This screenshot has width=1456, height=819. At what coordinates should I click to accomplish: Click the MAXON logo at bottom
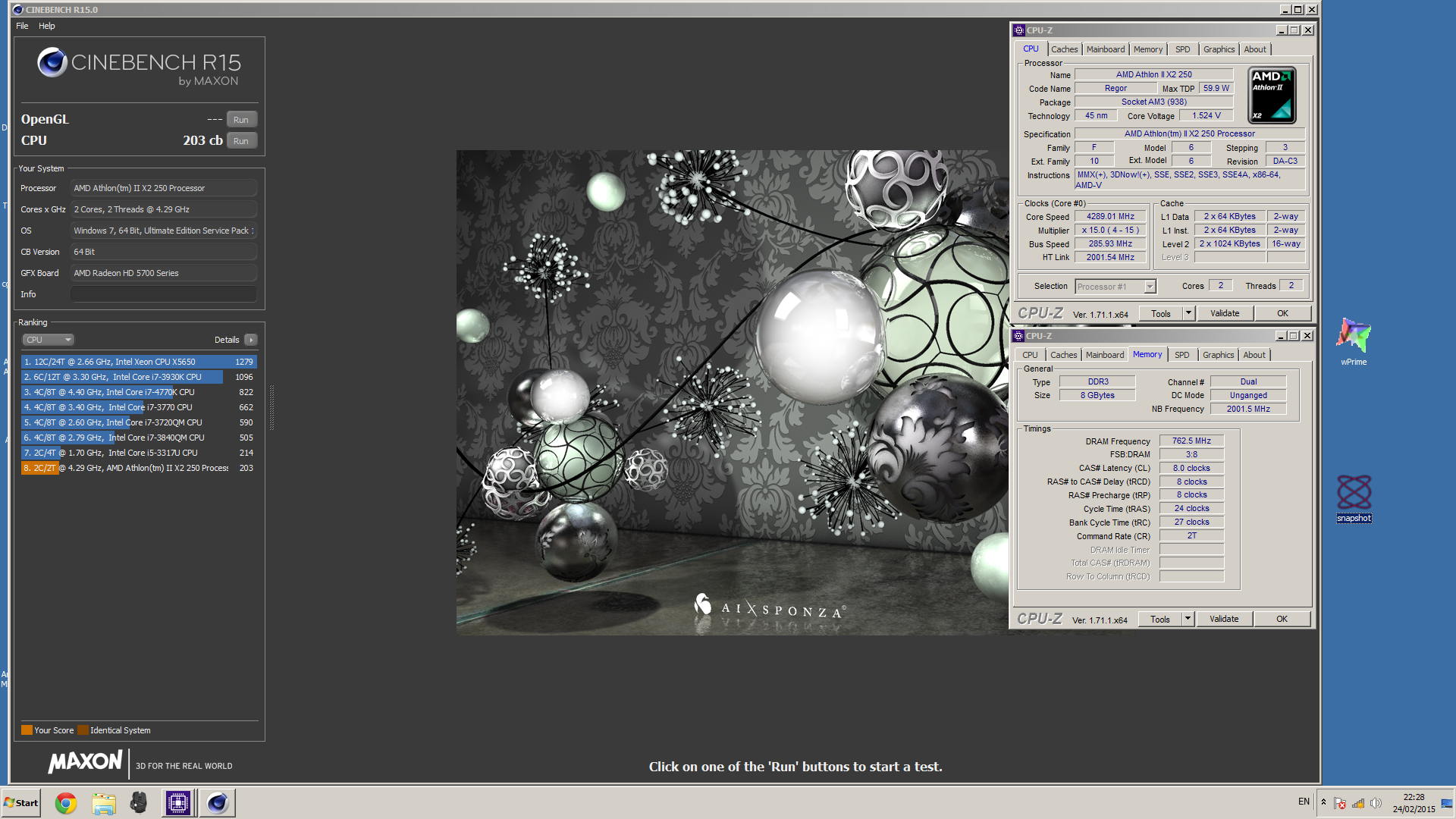(x=85, y=761)
